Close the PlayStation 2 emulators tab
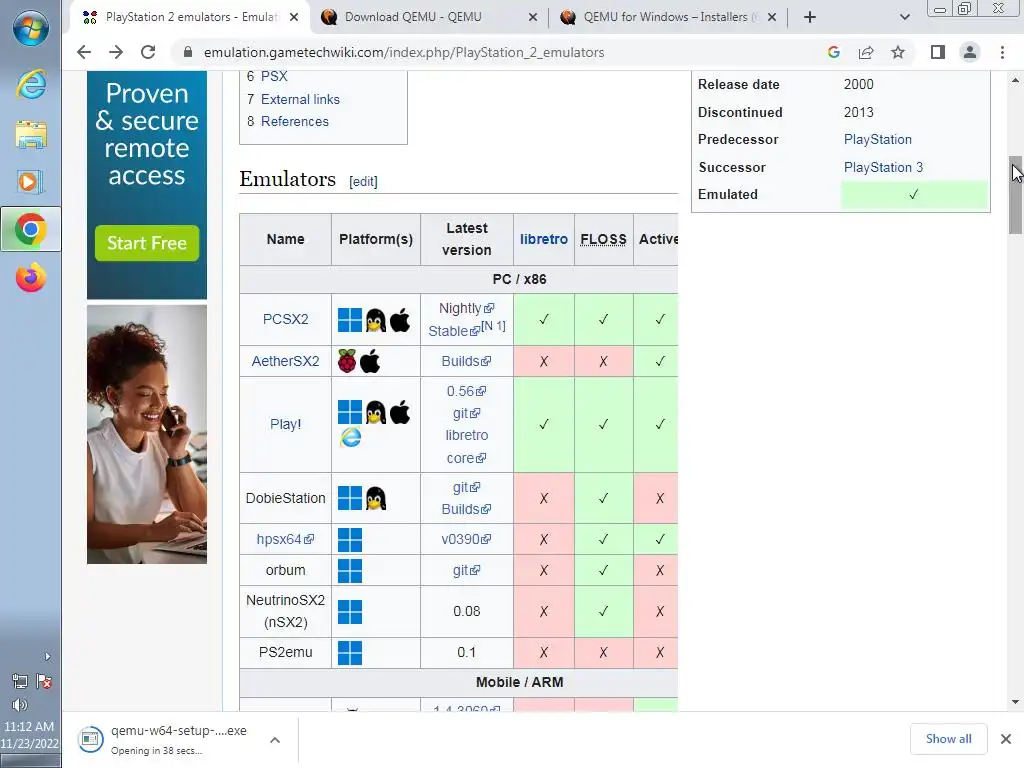 click(294, 17)
